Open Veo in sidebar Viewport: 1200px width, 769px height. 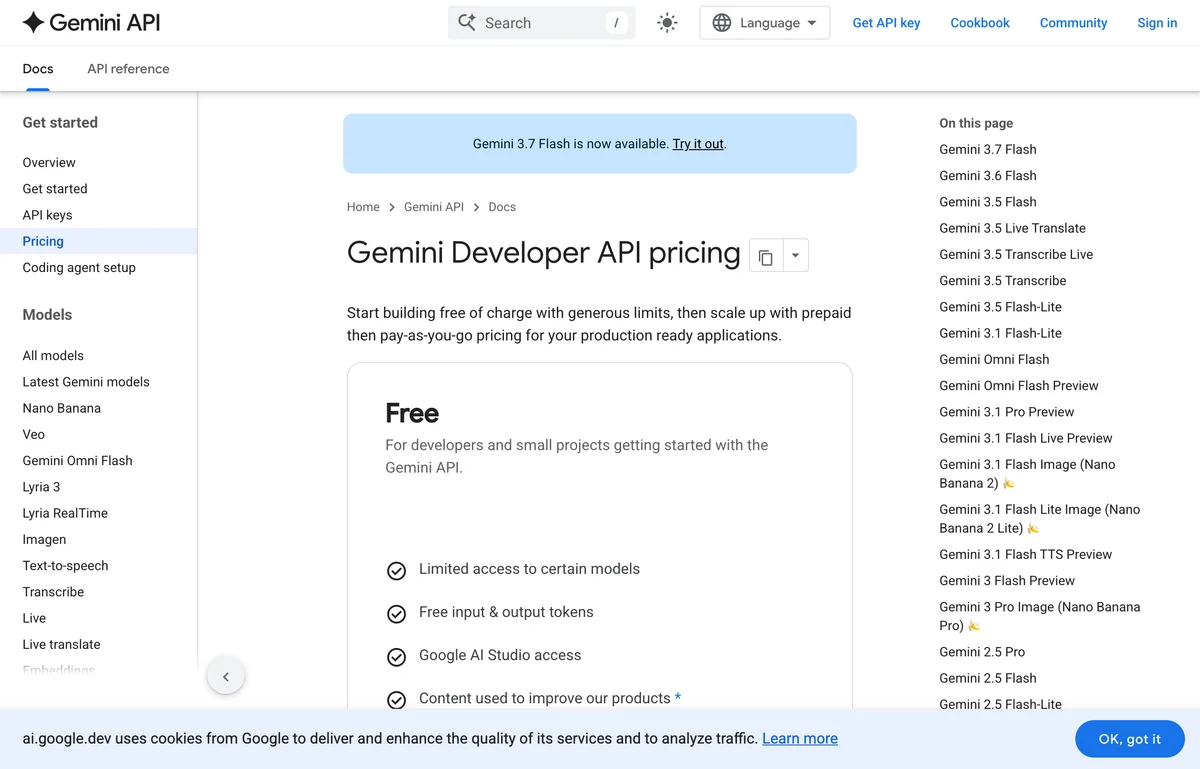[34, 434]
